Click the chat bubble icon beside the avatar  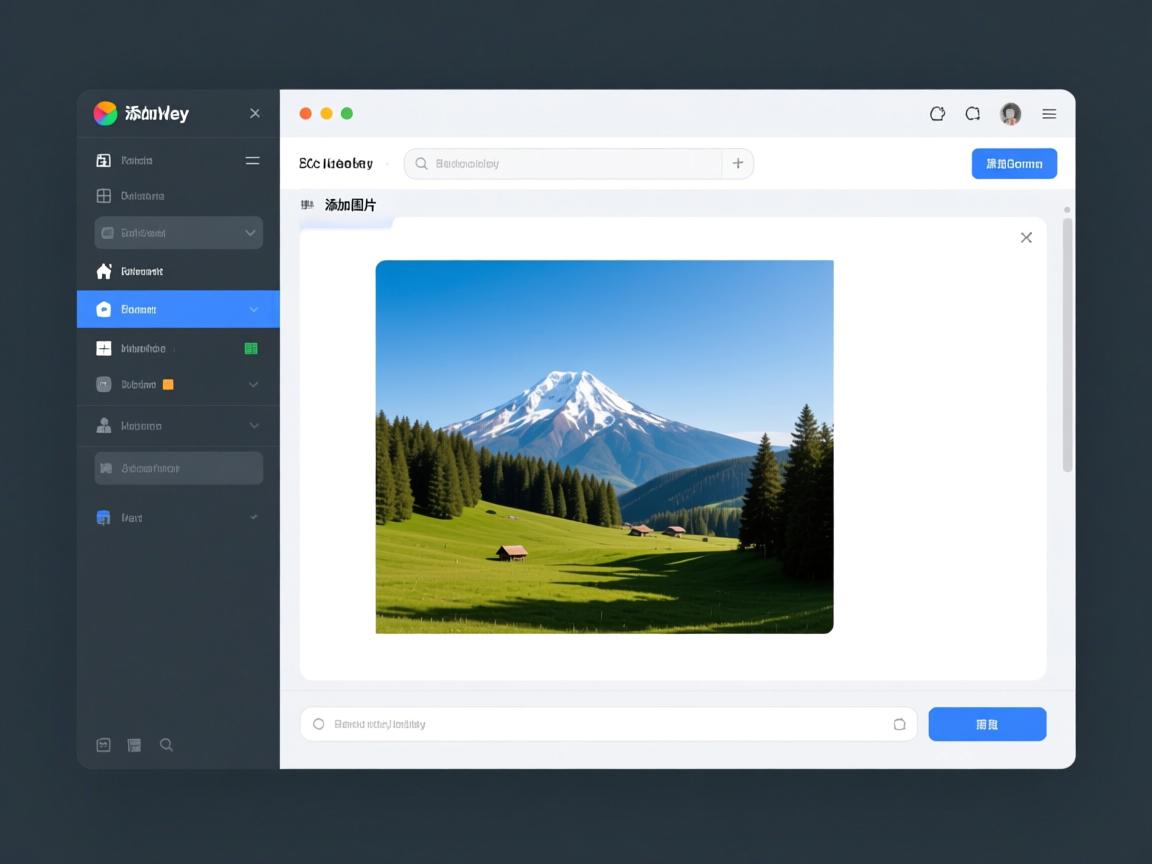tap(972, 114)
